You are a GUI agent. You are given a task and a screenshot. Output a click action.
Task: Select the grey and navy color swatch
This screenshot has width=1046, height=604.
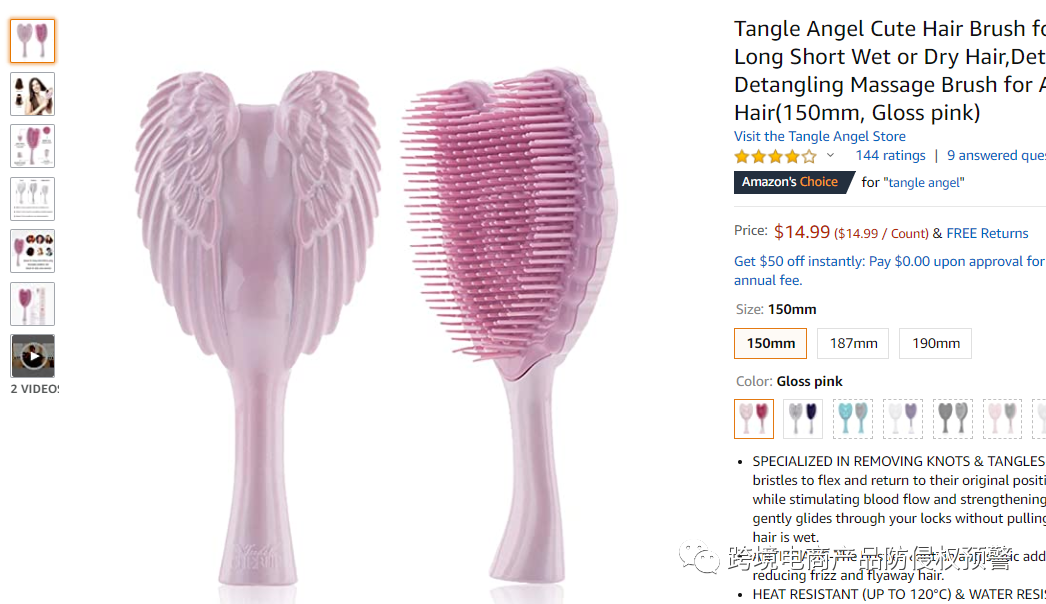pos(803,419)
